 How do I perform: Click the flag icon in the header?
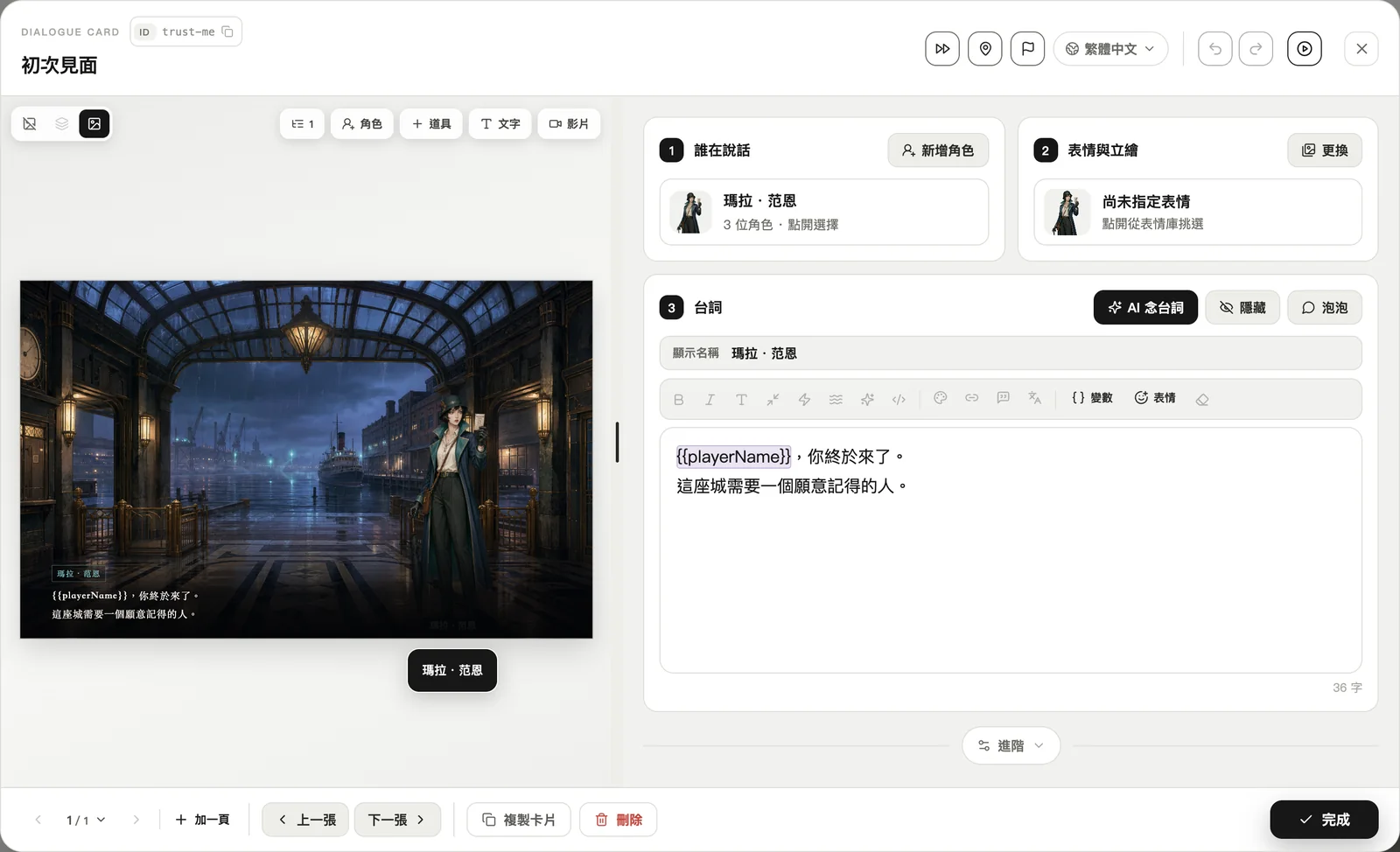click(1028, 49)
